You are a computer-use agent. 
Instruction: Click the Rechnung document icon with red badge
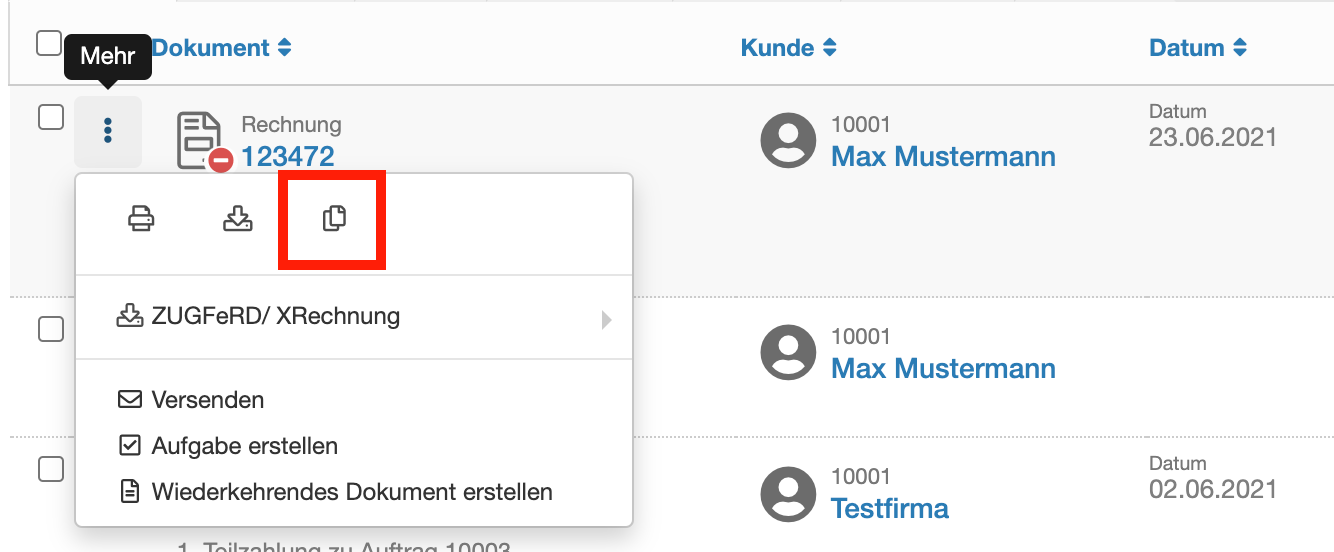[204, 141]
